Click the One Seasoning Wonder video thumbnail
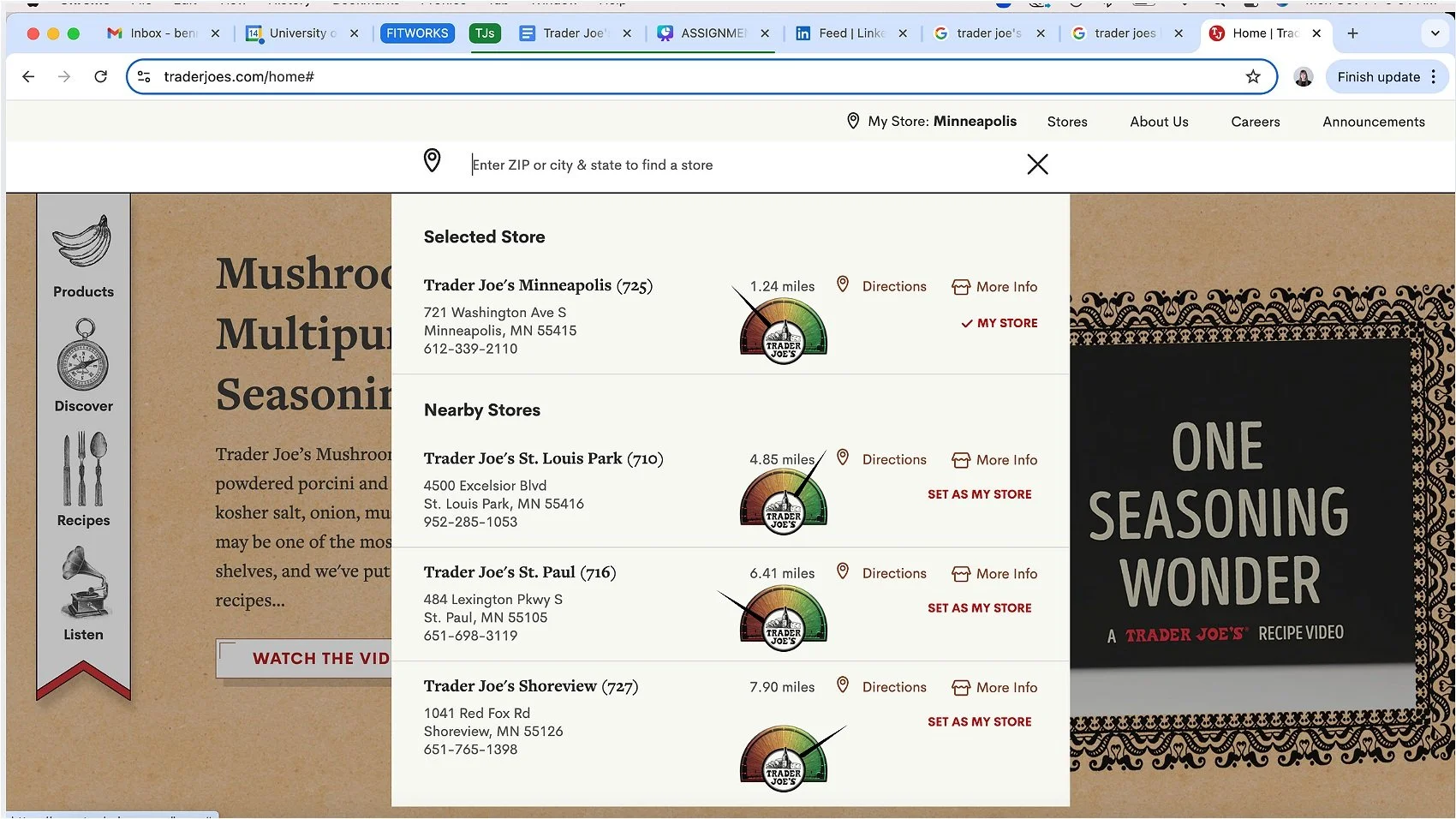This screenshot has width=1456, height=819. point(1240,529)
